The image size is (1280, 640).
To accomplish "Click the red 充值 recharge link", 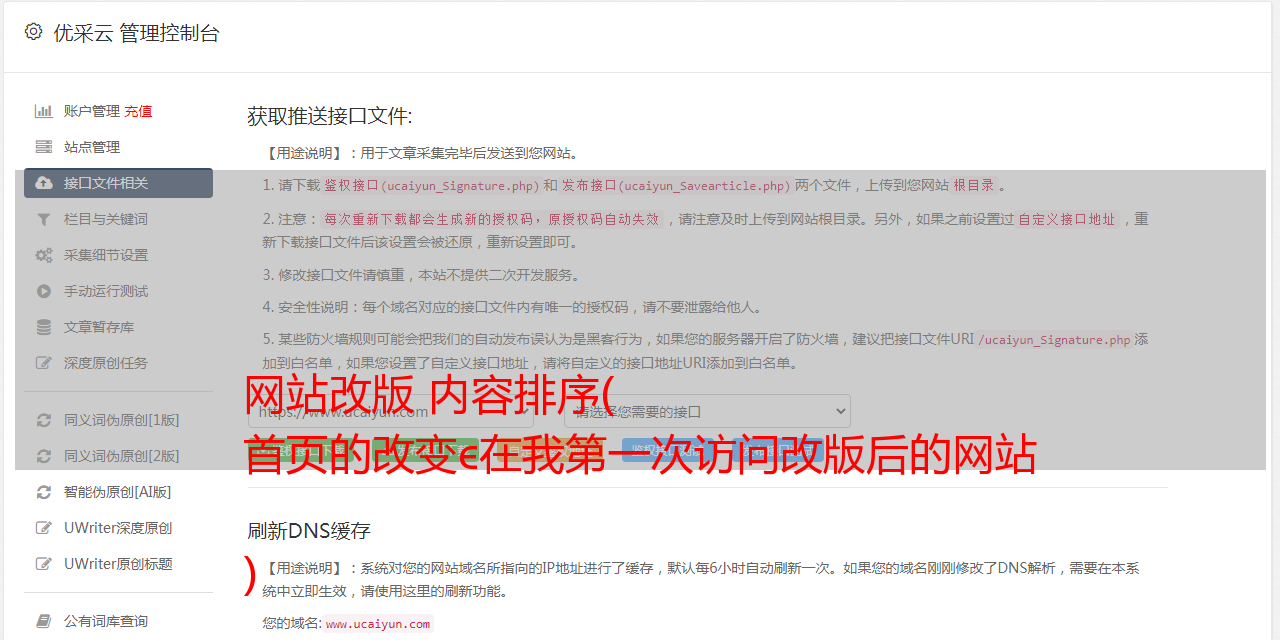I will pos(138,111).
